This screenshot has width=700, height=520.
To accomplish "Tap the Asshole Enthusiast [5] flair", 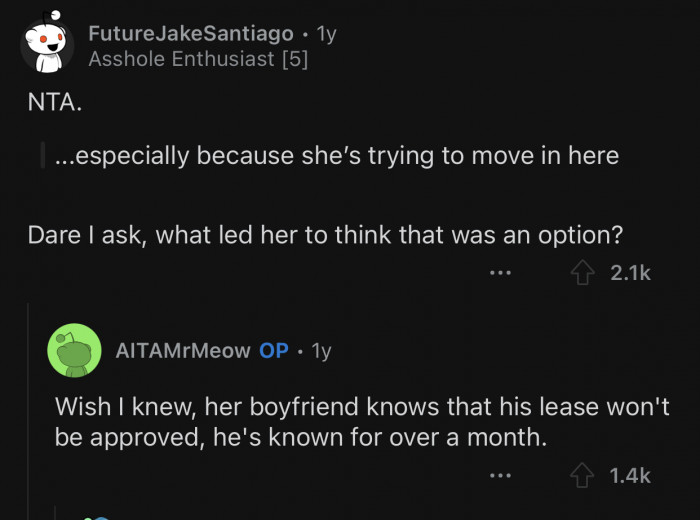I will click(x=198, y=59).
